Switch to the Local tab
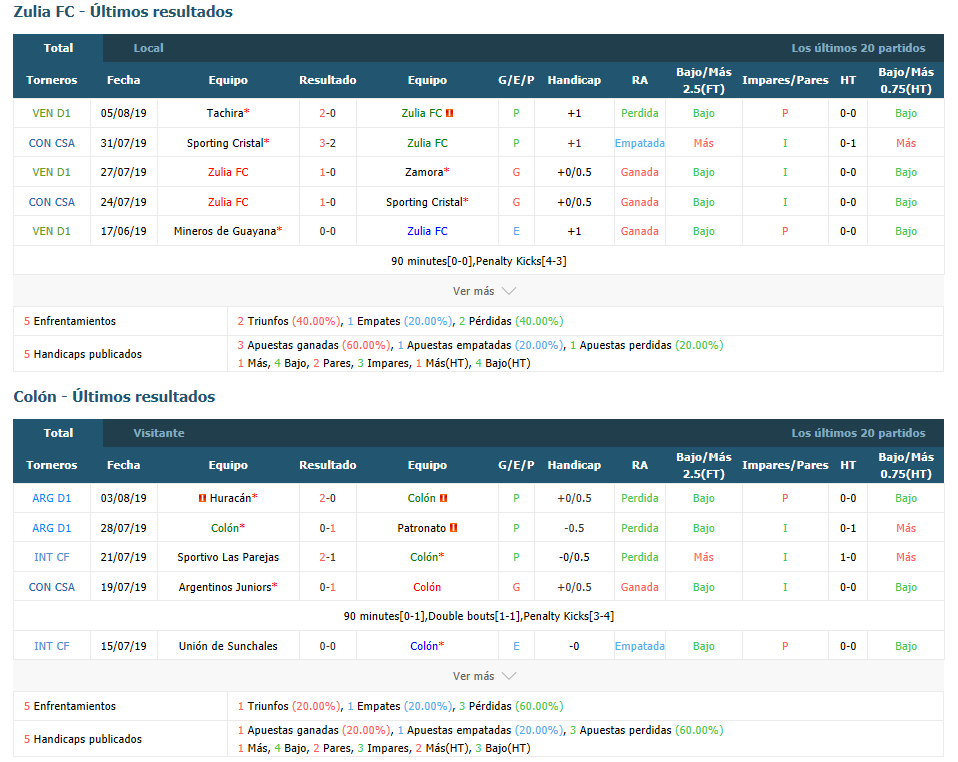Image resolution: width=958 pixels, height=762 pixels. (148, 48)
